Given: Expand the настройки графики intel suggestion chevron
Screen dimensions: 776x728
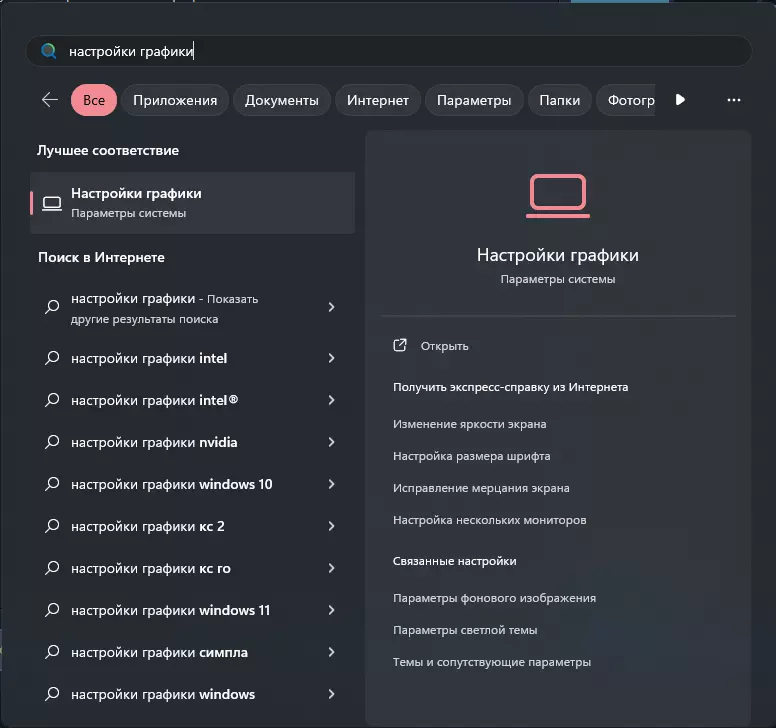Looking at the screenshot, I should pyautogui.click(x=331, y=358).
